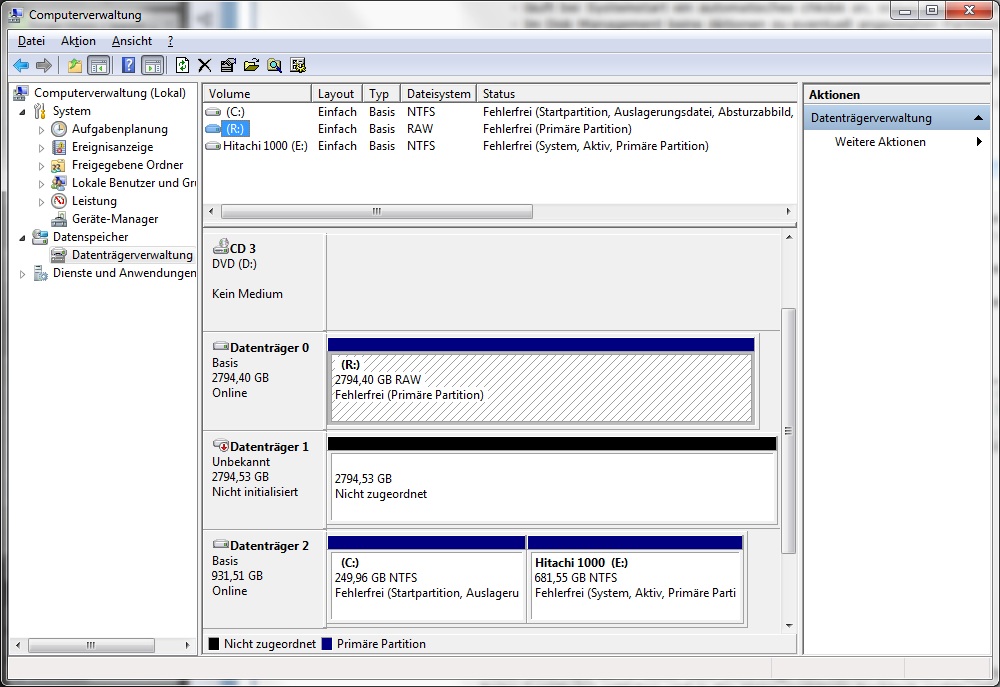Open Weitere Aktionen submenu arrow
Viewport: 1000px width, 687px height.
coord(979,142)
